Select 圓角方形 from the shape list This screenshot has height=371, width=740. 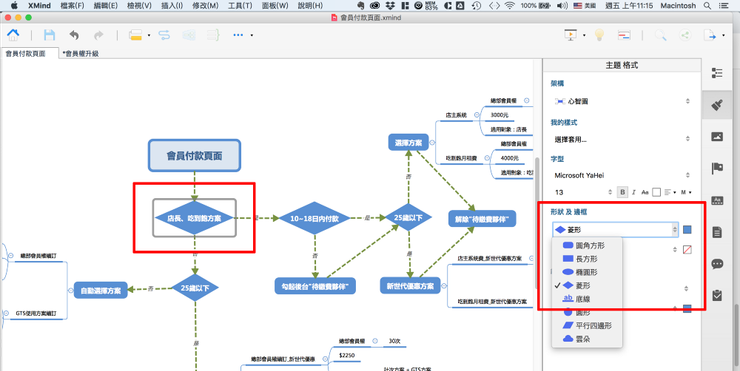[584, 245]
